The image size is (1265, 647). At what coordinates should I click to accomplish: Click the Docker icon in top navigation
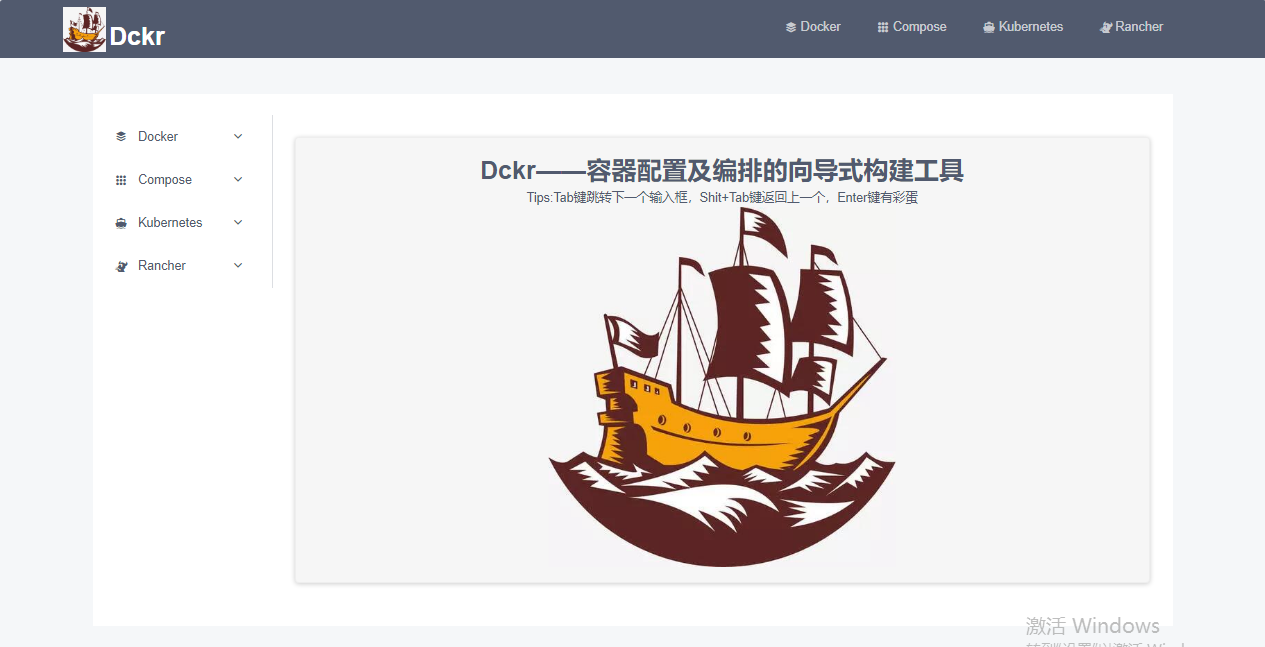click(x=791, y=27)
